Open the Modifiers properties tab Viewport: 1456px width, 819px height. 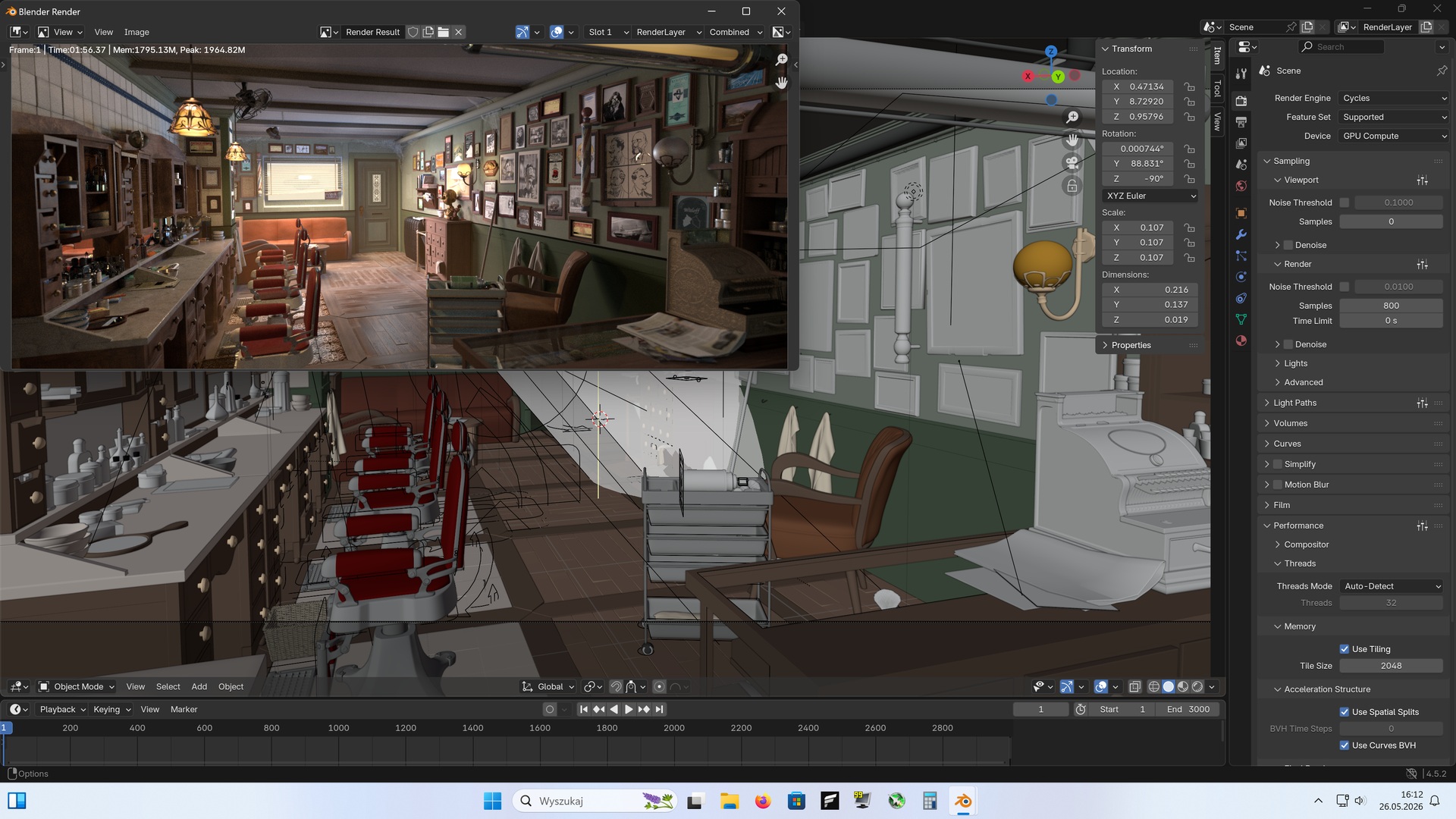[1241, 234]
